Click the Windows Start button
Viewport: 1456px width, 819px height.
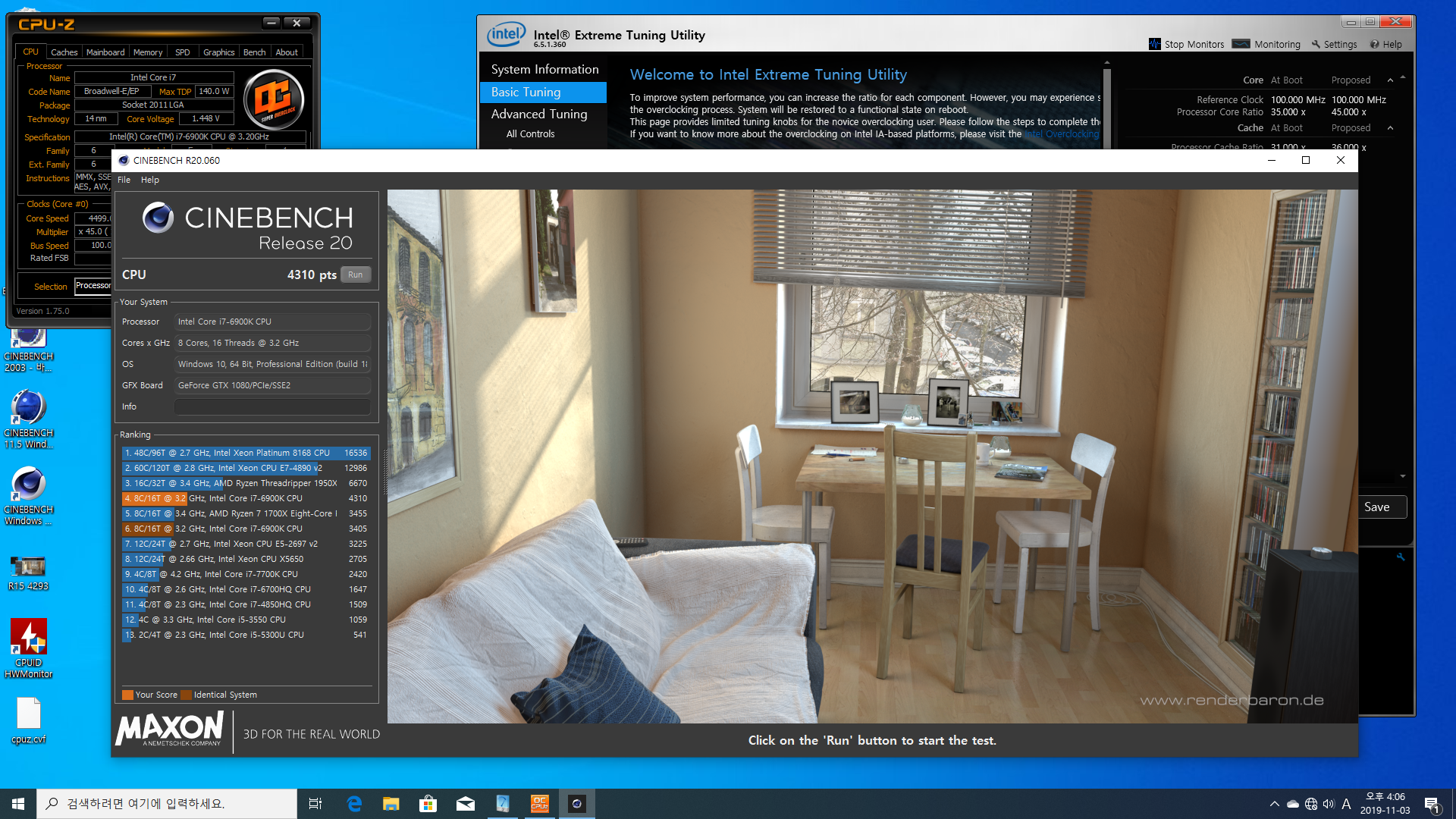[18, 804]
